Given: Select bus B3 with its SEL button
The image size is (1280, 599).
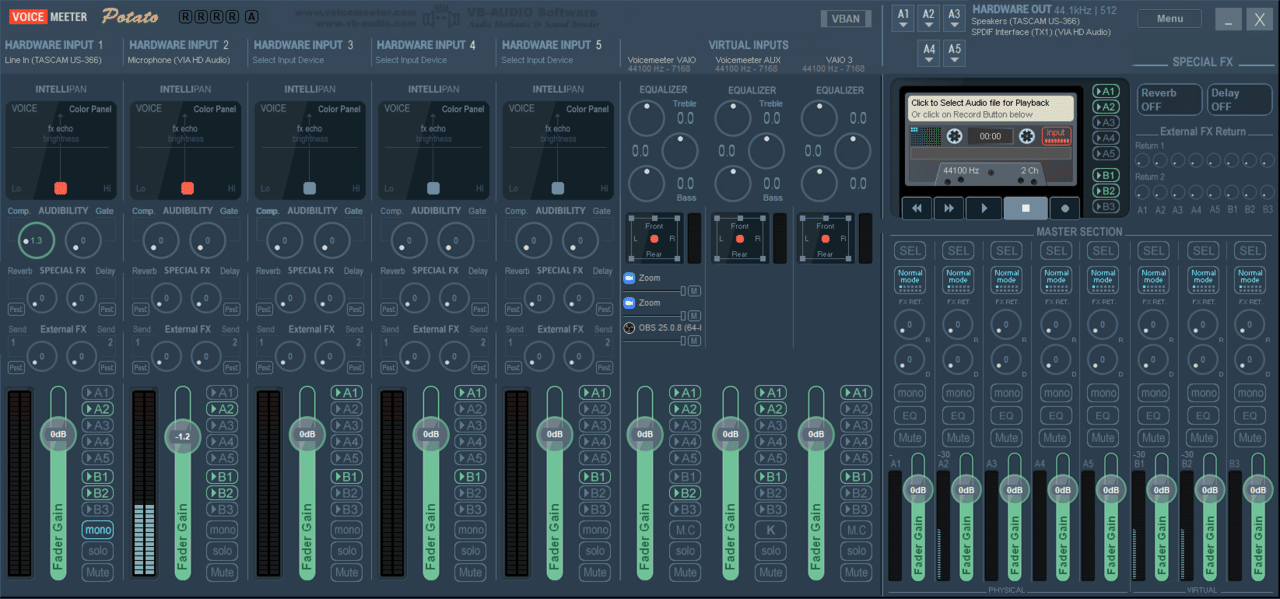Looking at the screenshot, I should (x=1250, y=251).
